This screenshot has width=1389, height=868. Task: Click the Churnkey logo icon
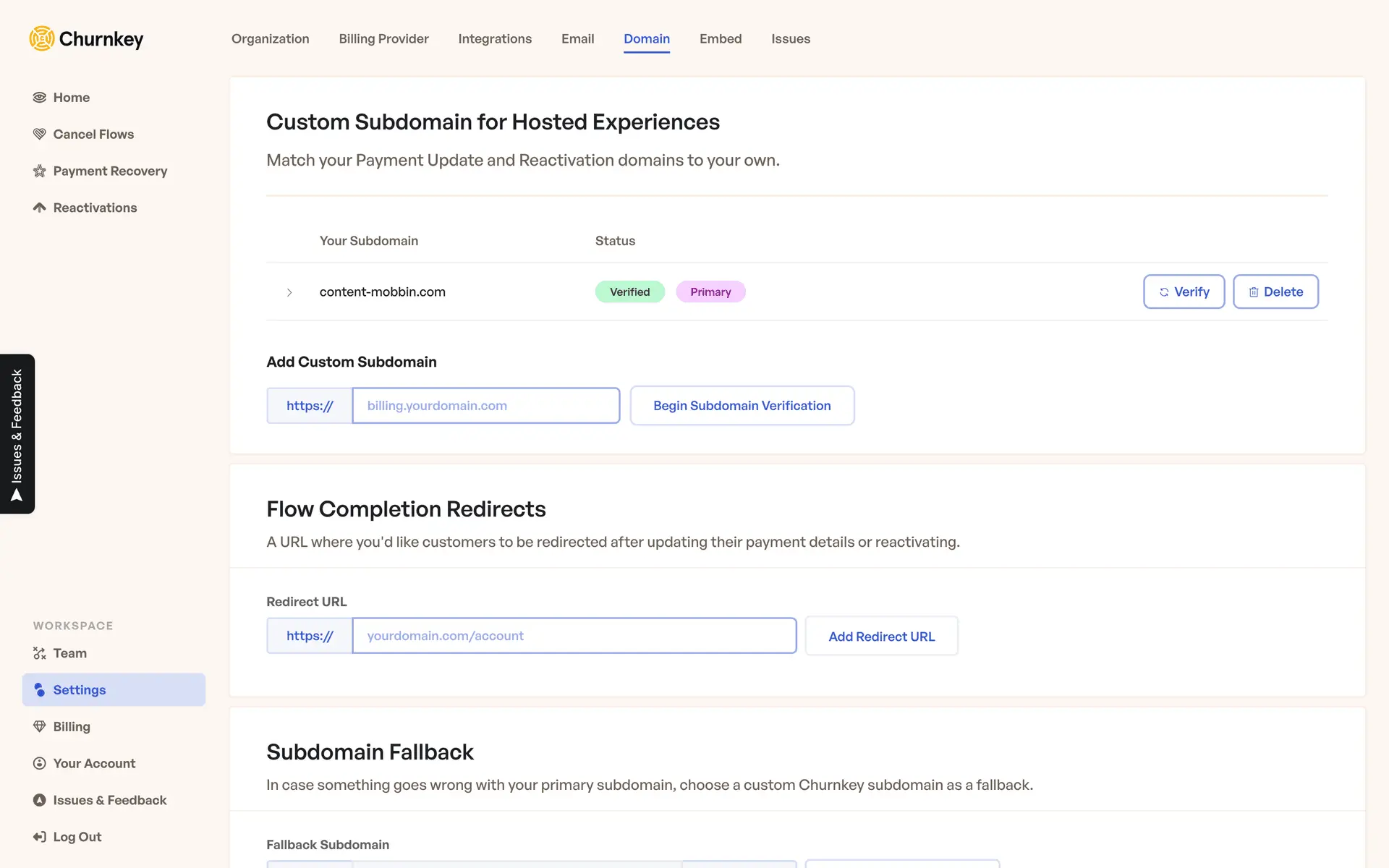[42, 38]
